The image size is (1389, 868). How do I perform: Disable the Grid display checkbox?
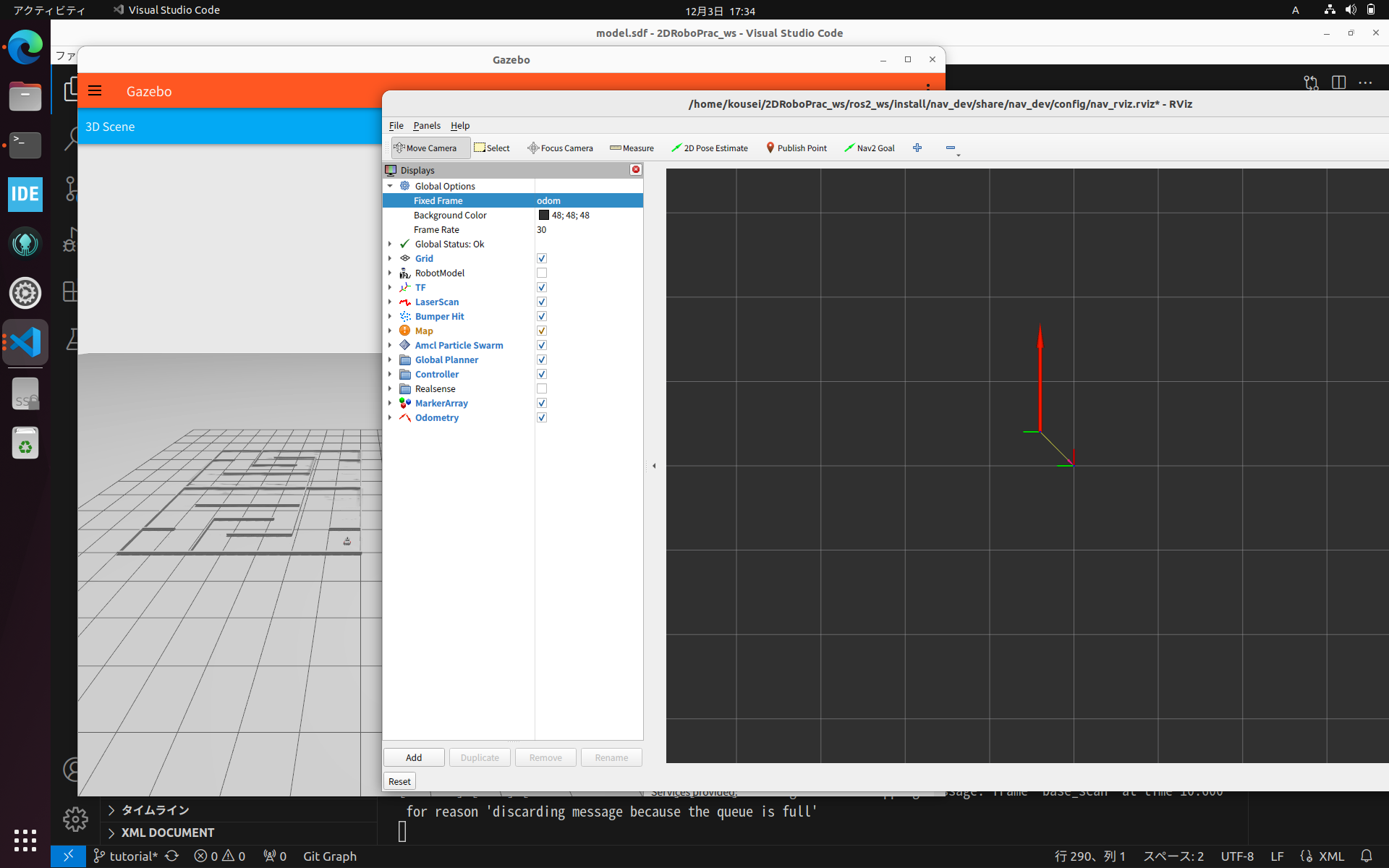541,258
